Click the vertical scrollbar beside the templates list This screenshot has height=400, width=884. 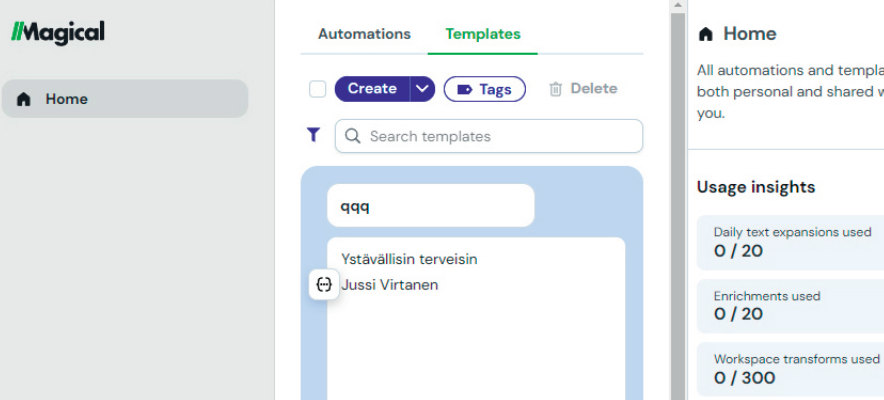678,200
